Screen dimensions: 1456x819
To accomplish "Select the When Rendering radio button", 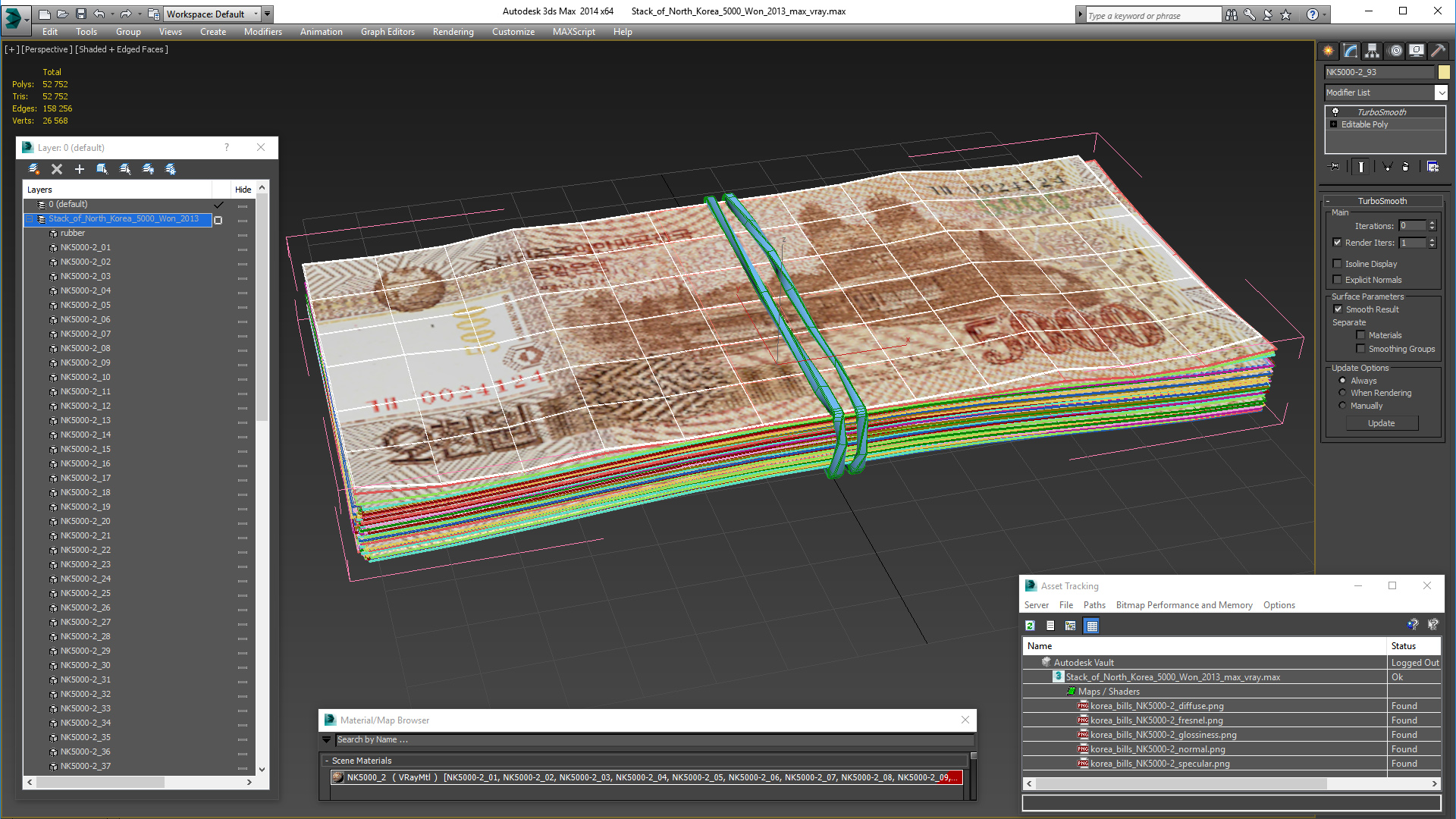I will (x=1343, y=393).
